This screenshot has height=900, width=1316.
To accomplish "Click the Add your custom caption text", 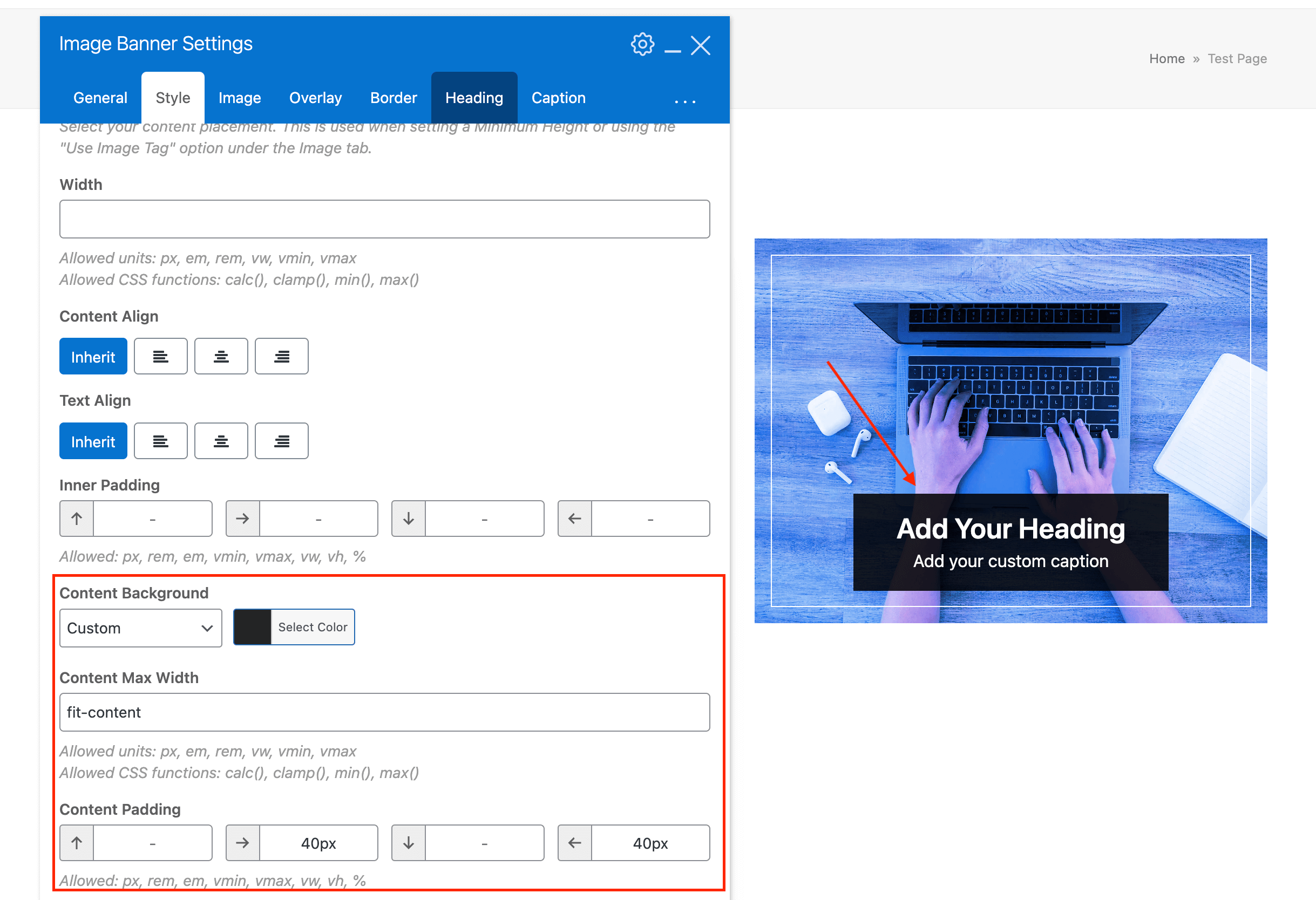I will click(x=1011, y=562).
